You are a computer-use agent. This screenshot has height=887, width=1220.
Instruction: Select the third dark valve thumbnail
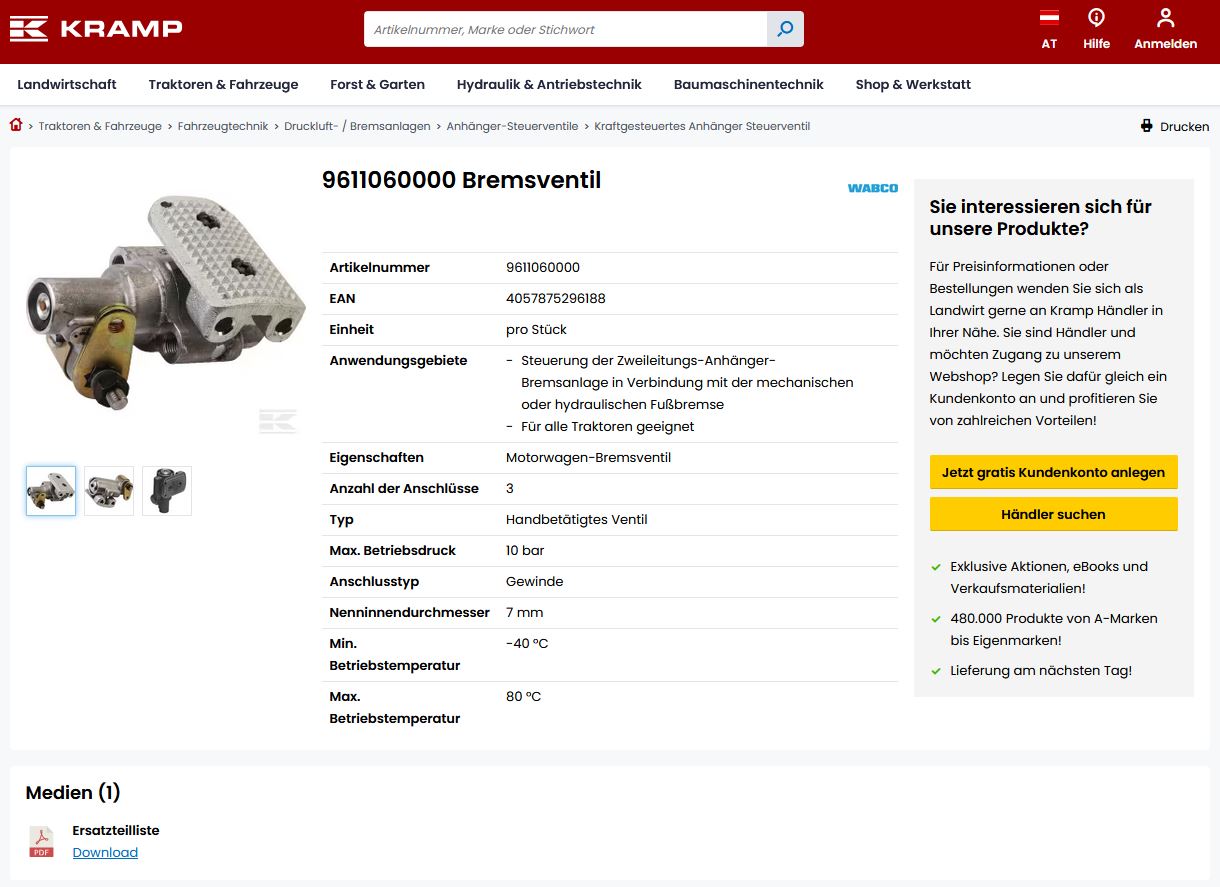167,491
